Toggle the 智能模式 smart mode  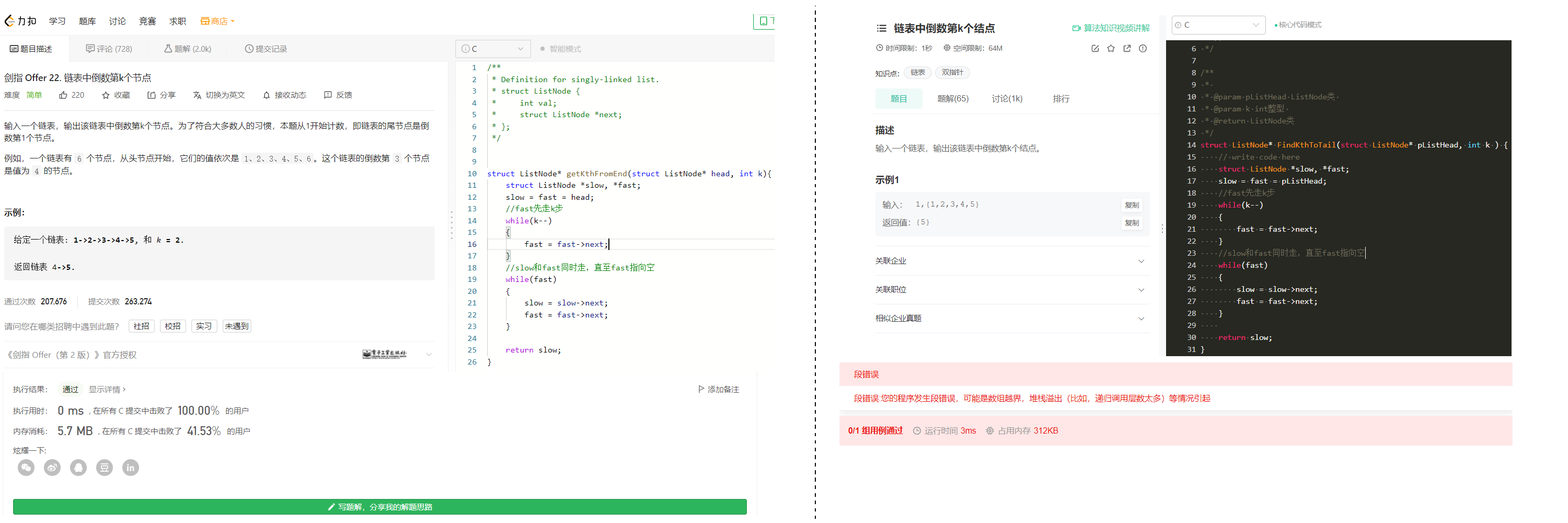(x=561, y=49)
